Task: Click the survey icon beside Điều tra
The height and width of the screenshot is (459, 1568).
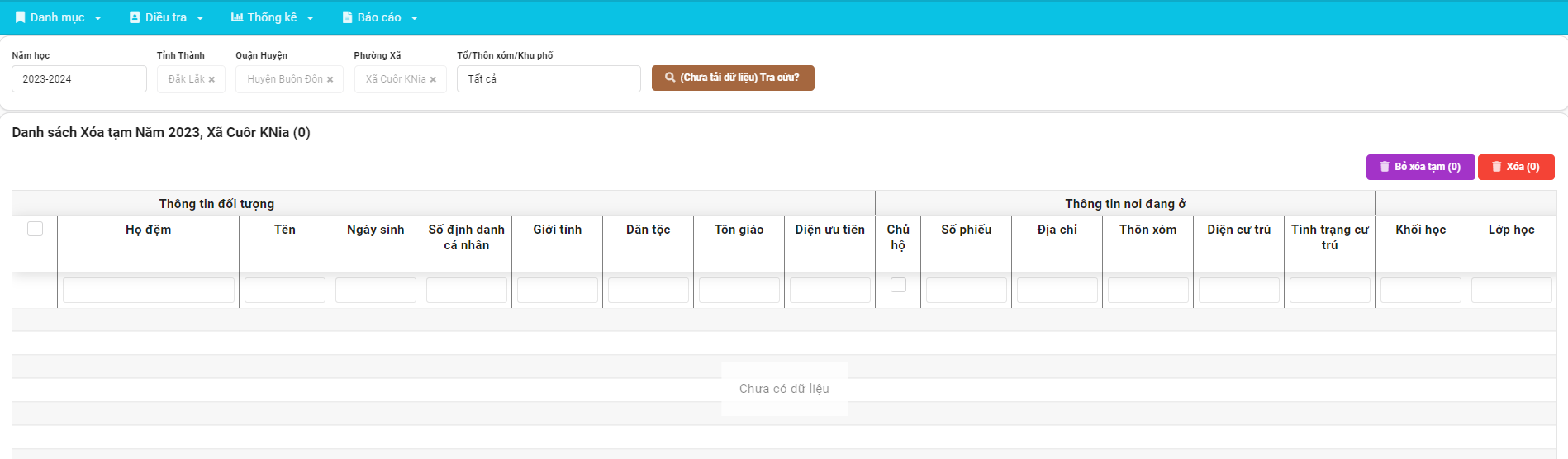Action: point(135,17)
